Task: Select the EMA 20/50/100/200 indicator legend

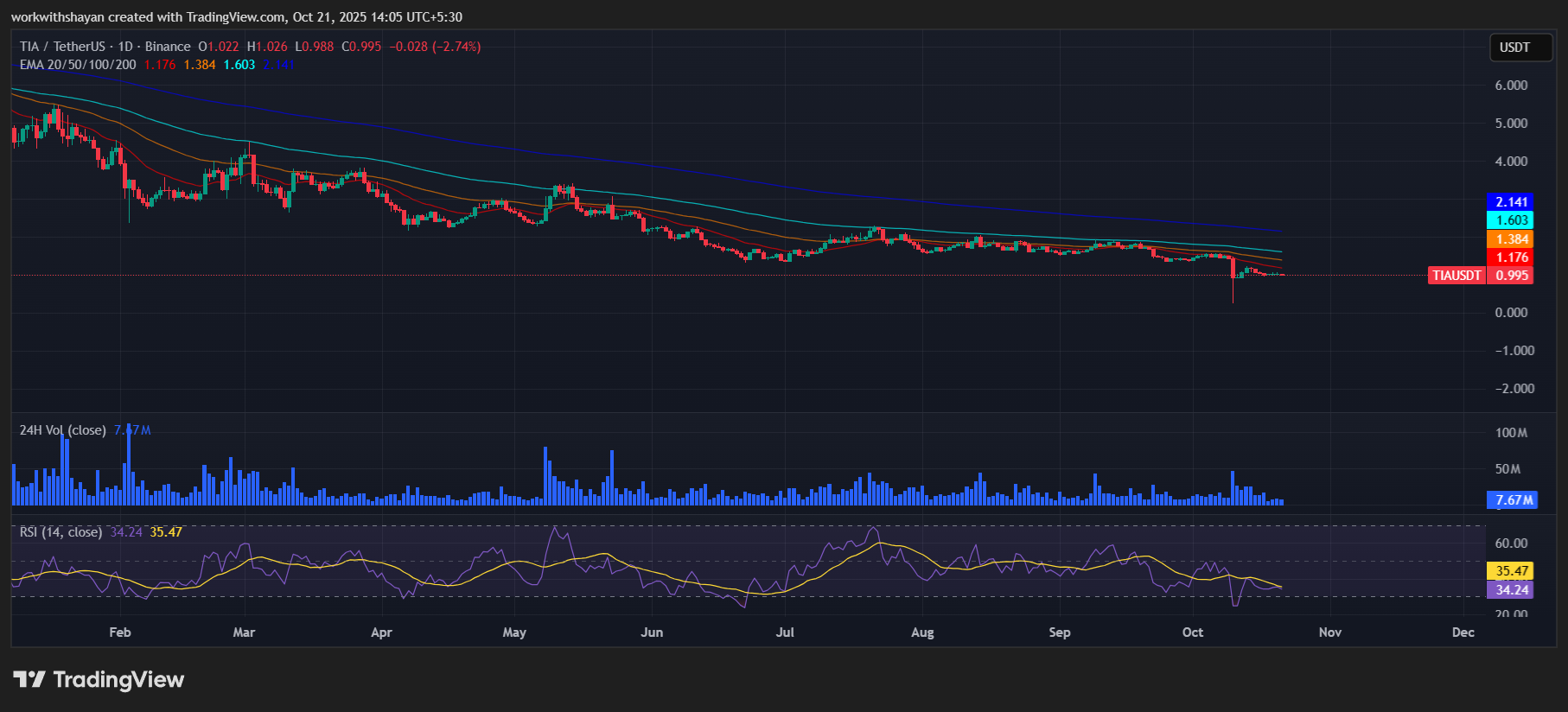Action: coord(78,65)
